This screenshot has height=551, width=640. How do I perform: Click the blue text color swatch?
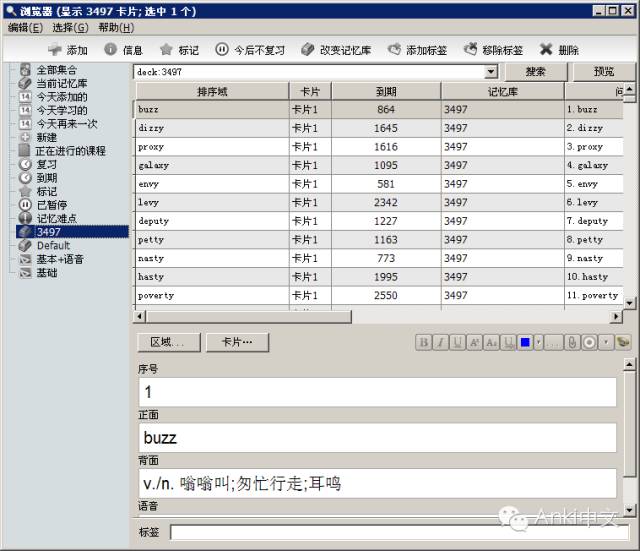click(x=525, y=342)
